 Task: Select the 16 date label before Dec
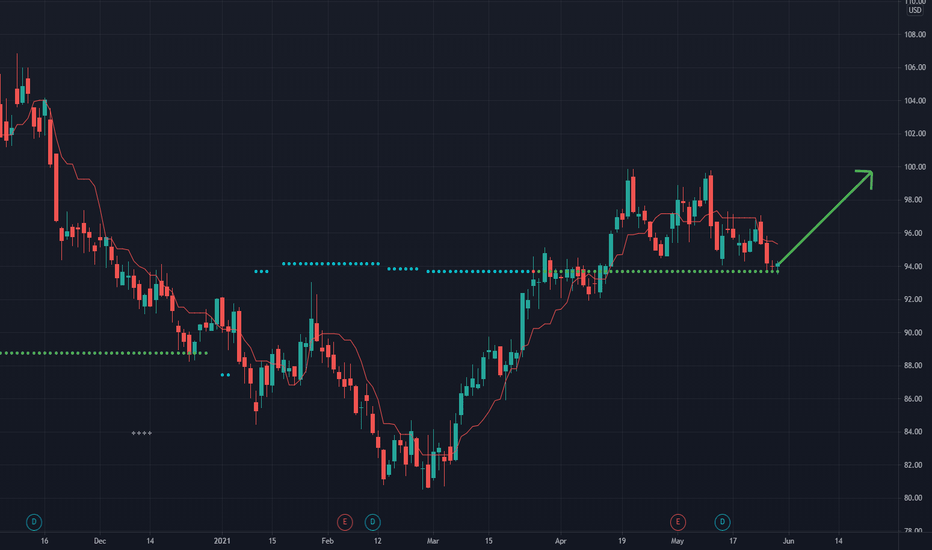[x=45, y=541]
